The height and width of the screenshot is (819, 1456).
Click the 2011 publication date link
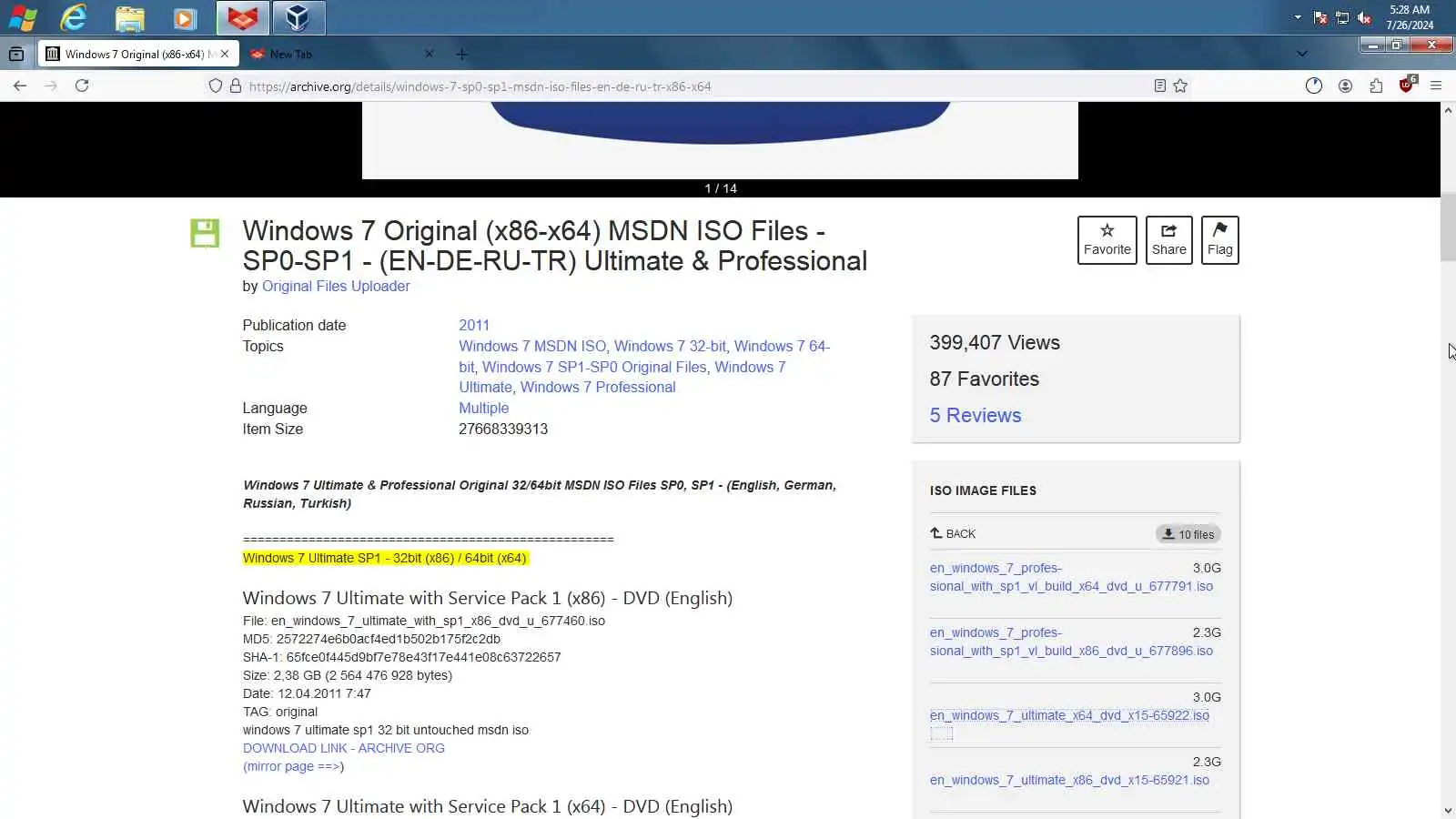coord(474,325)
